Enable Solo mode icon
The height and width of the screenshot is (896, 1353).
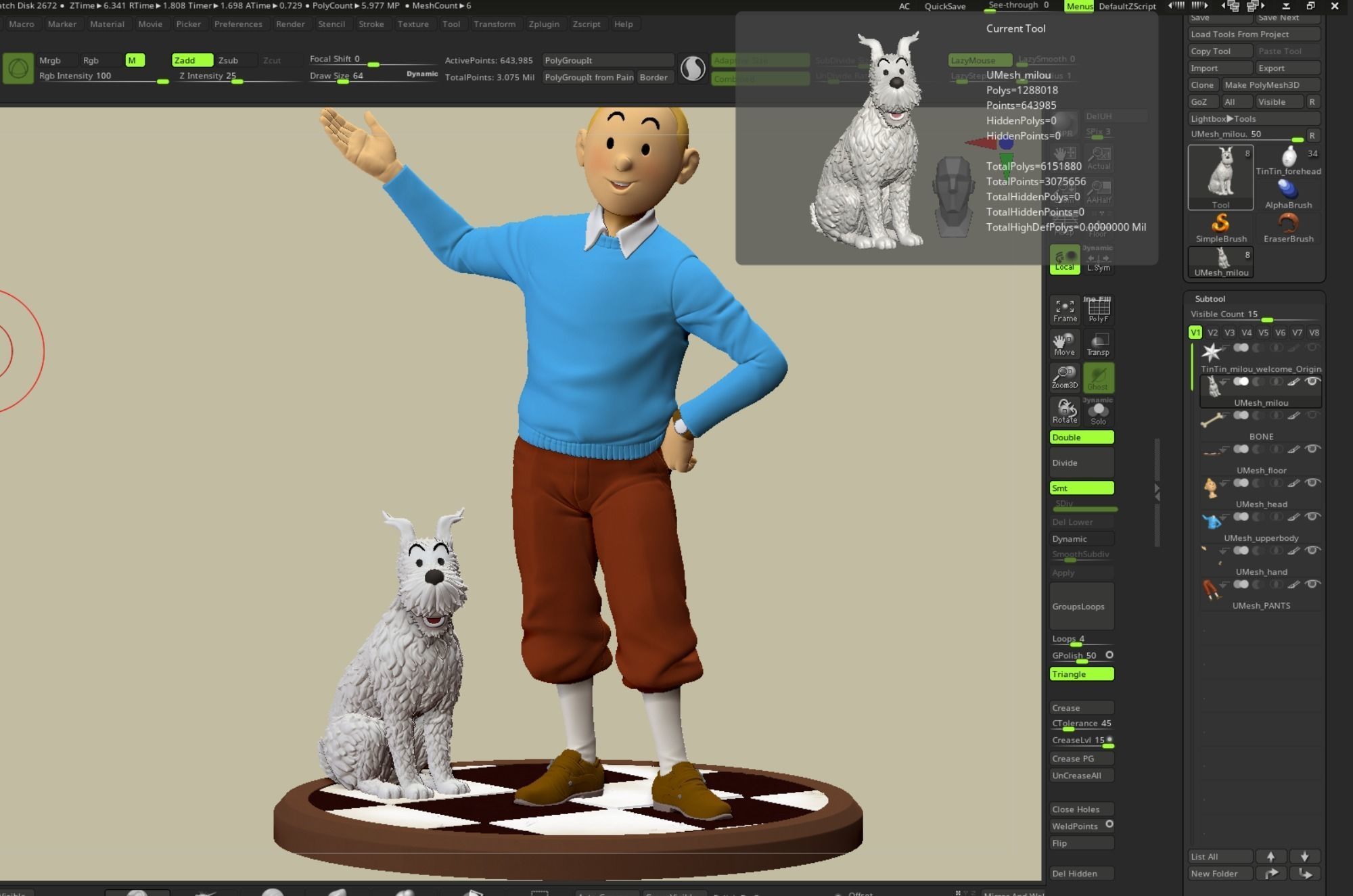click(x=1098, y=412)
